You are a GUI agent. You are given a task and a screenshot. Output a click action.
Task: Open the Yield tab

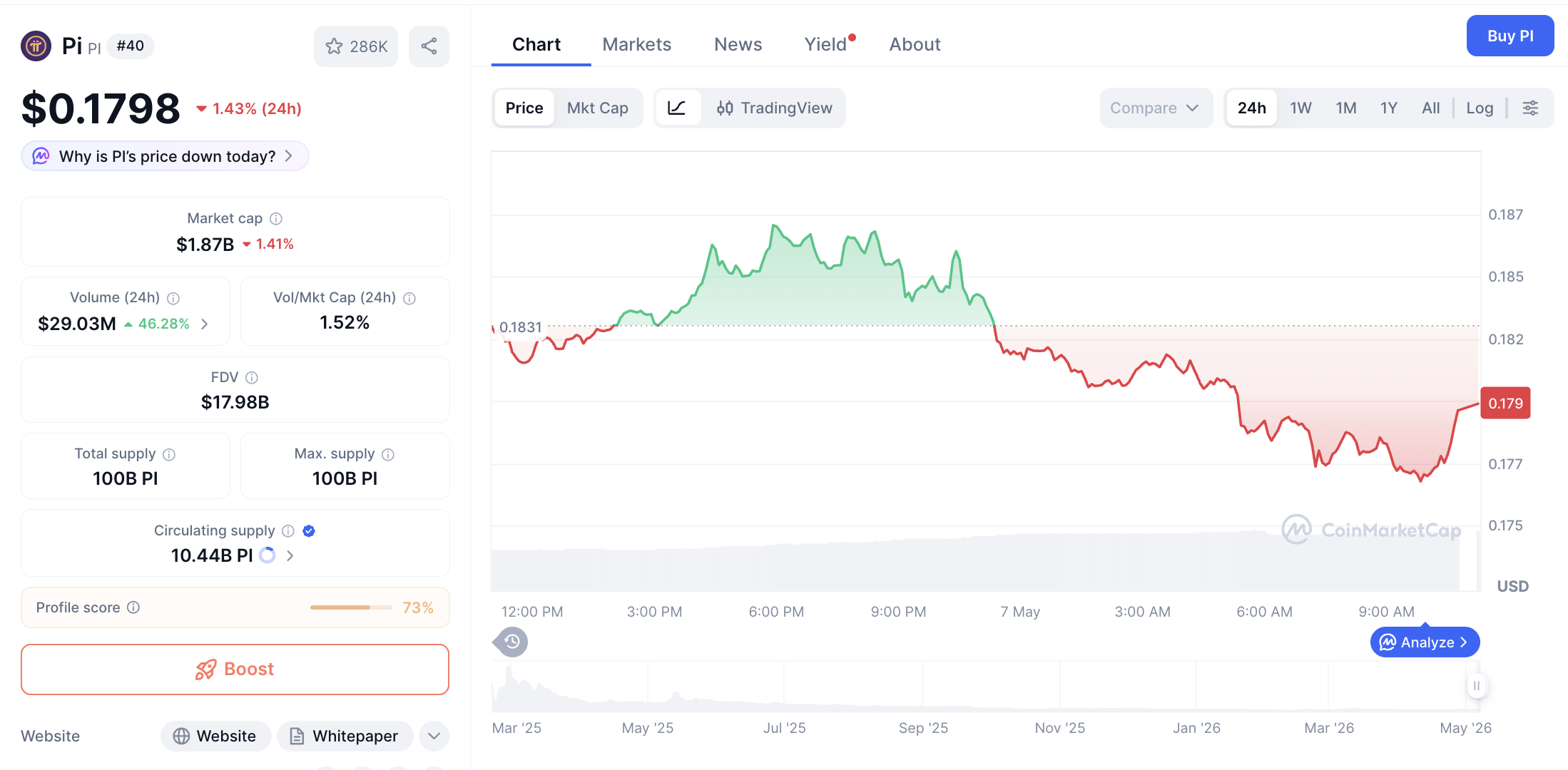(x=825, y=44)
